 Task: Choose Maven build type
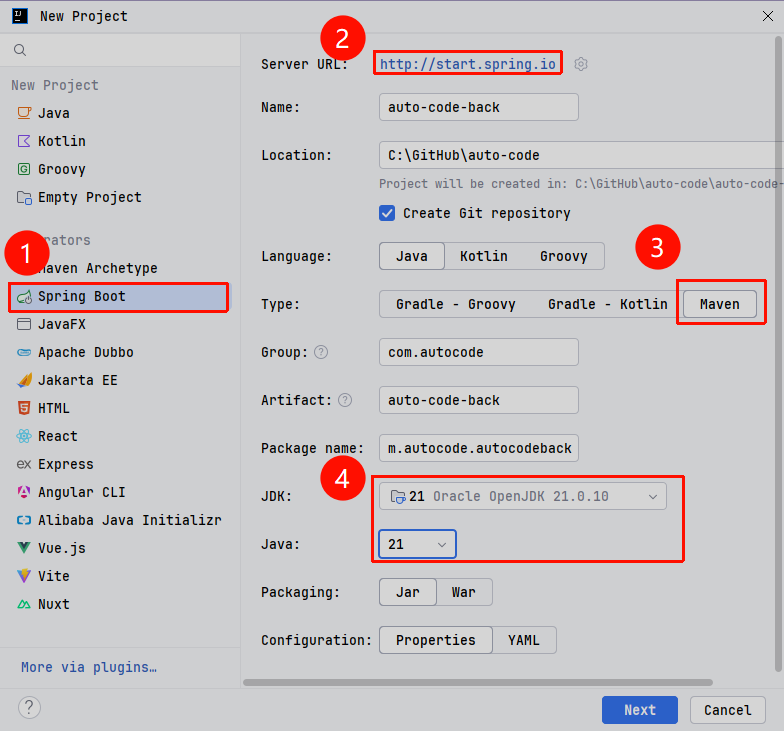(x=720, y=304)
